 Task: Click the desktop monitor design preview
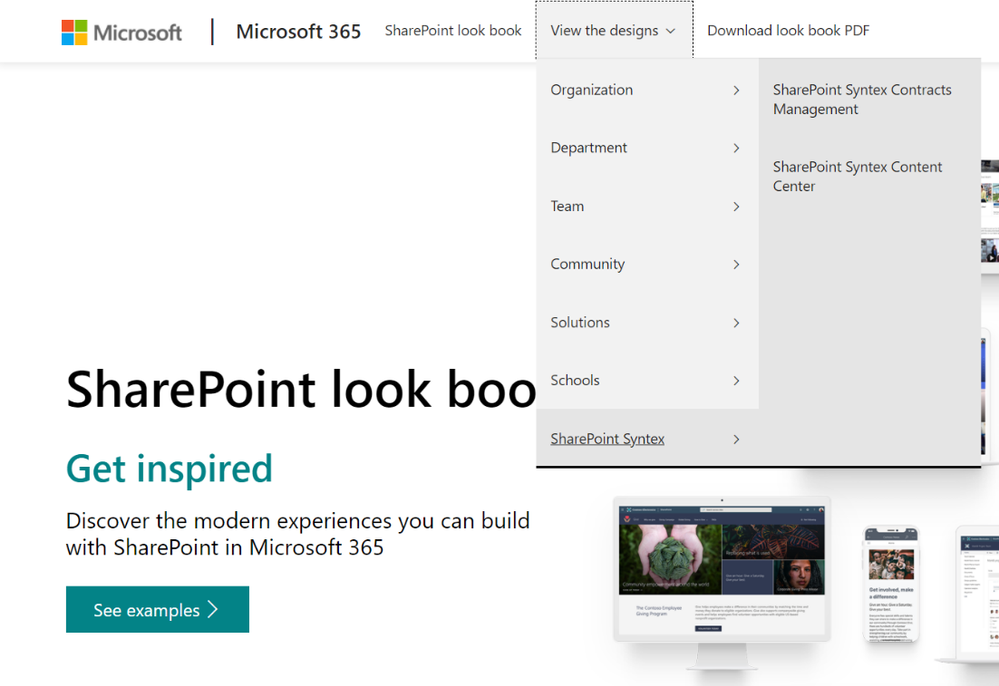(722, 583)
